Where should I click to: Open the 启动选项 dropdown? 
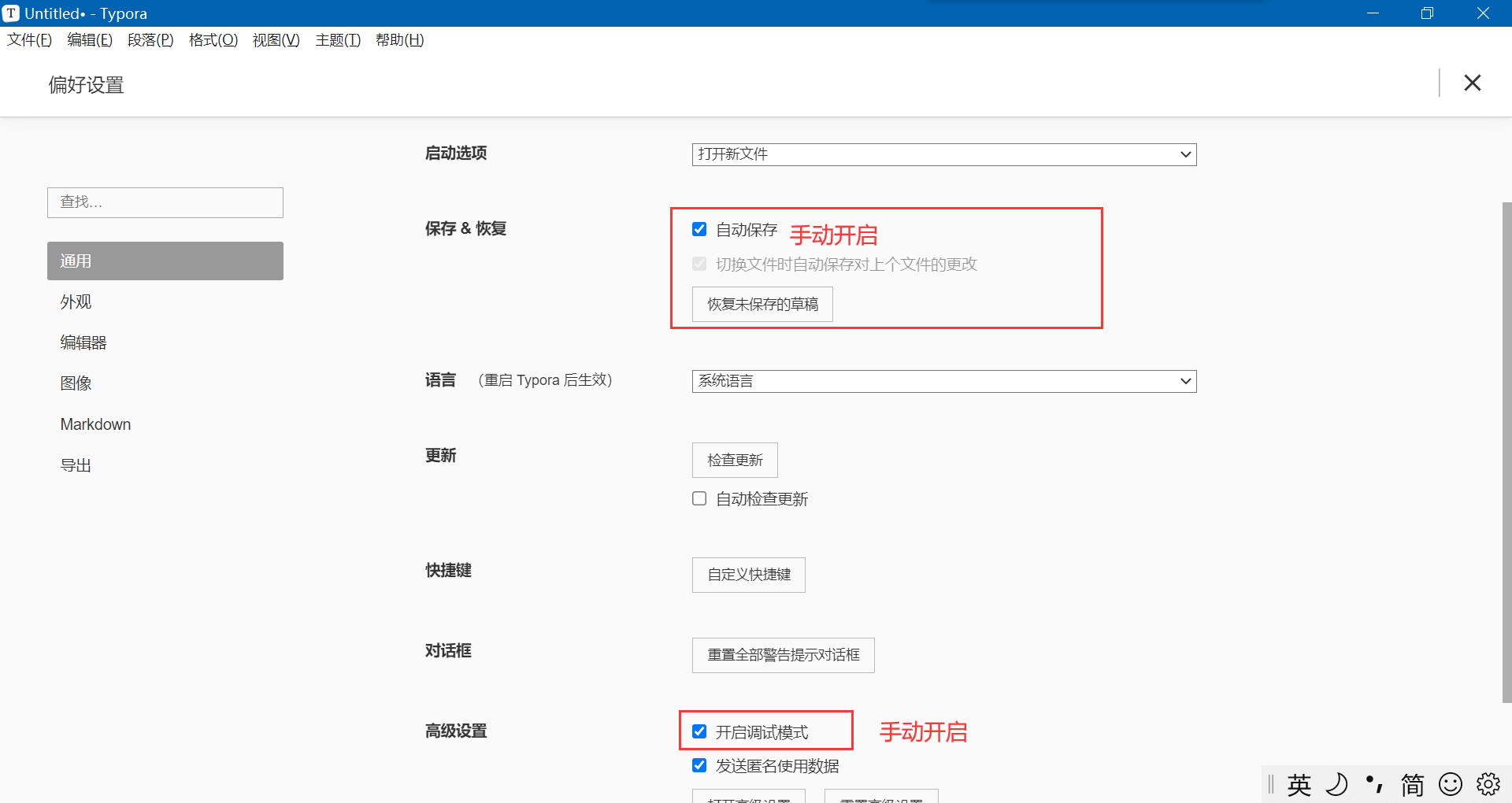pyautogui.click(x=944, y=154)
